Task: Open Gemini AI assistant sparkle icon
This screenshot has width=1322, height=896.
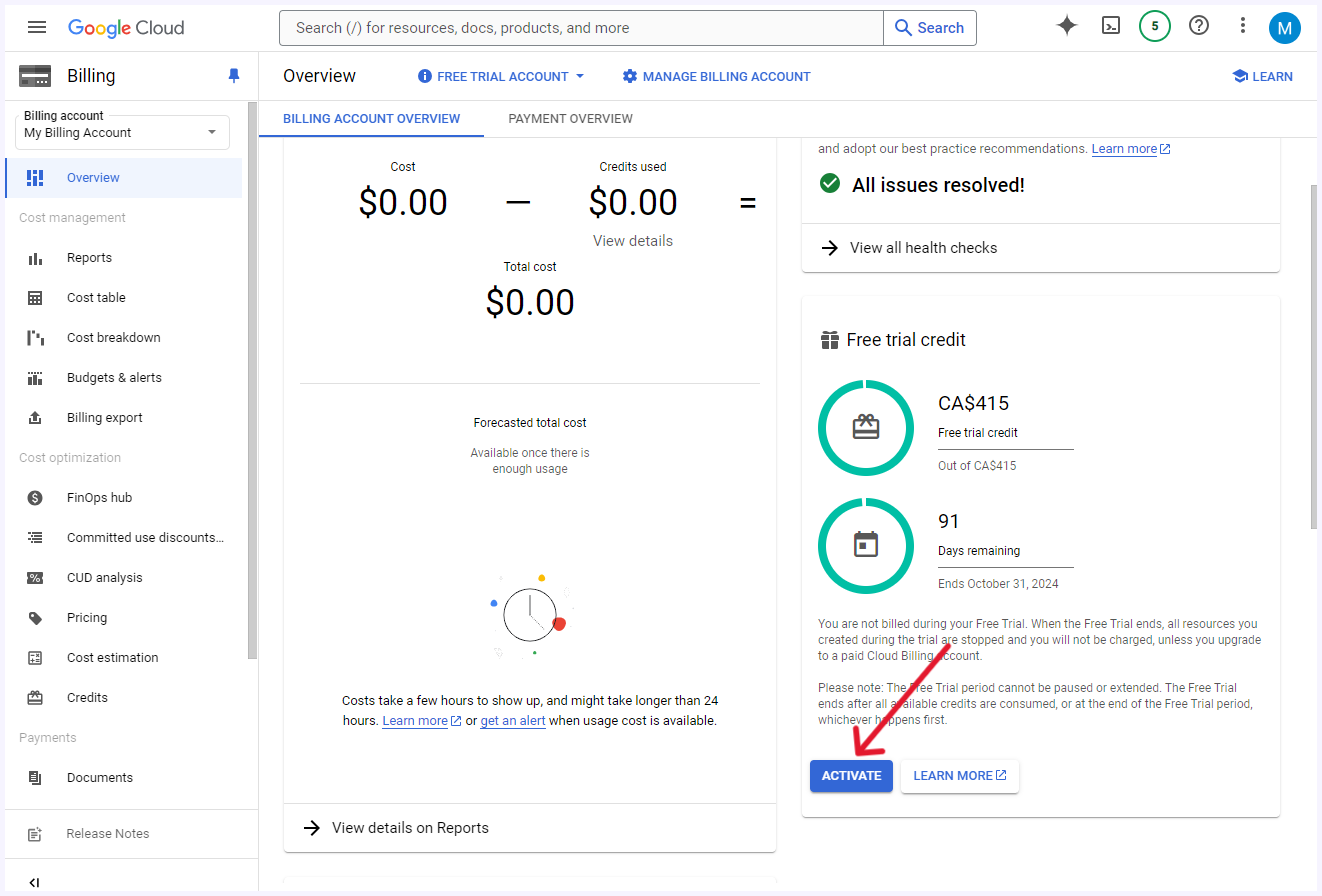Action: point(1067,26)
